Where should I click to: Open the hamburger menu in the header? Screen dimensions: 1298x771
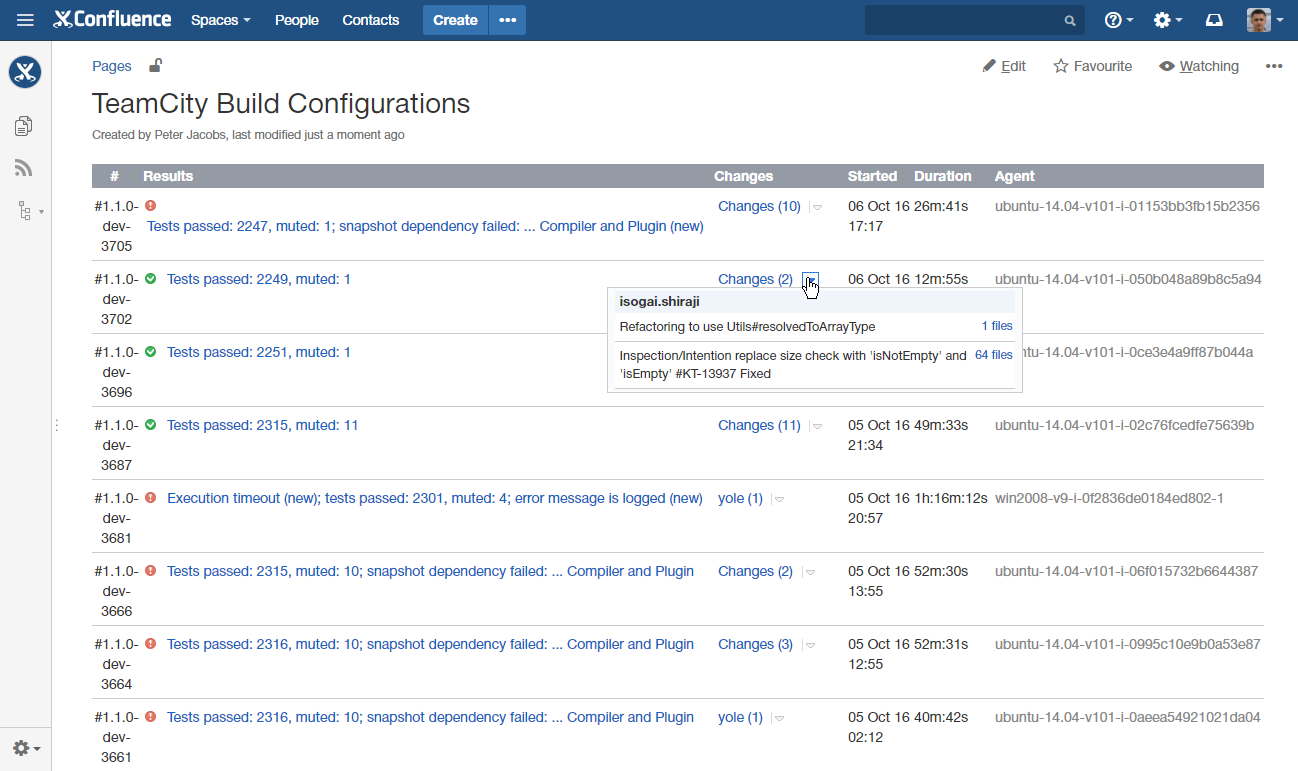click(25, 20)
